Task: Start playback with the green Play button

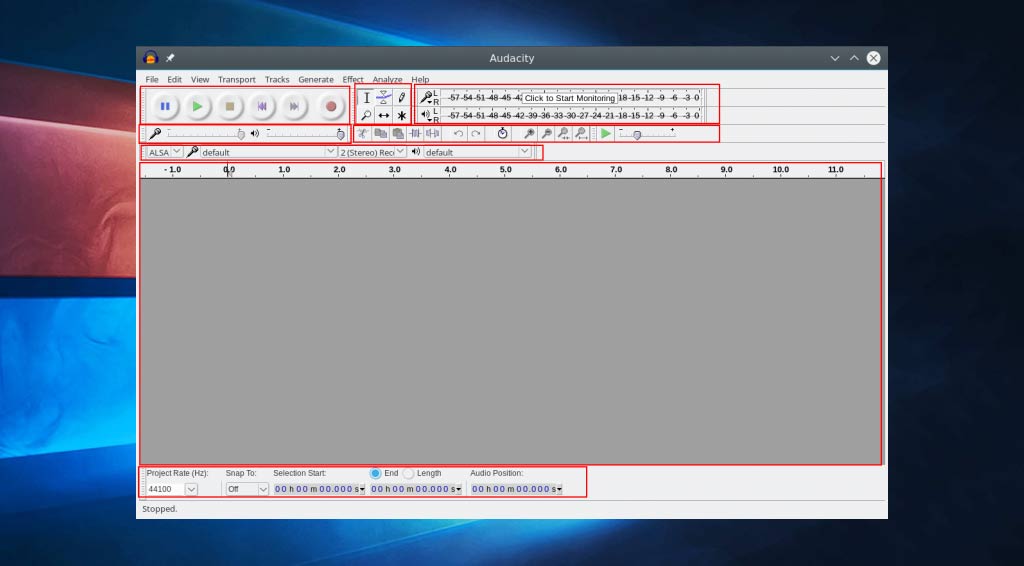Action: tap(197, 106)
